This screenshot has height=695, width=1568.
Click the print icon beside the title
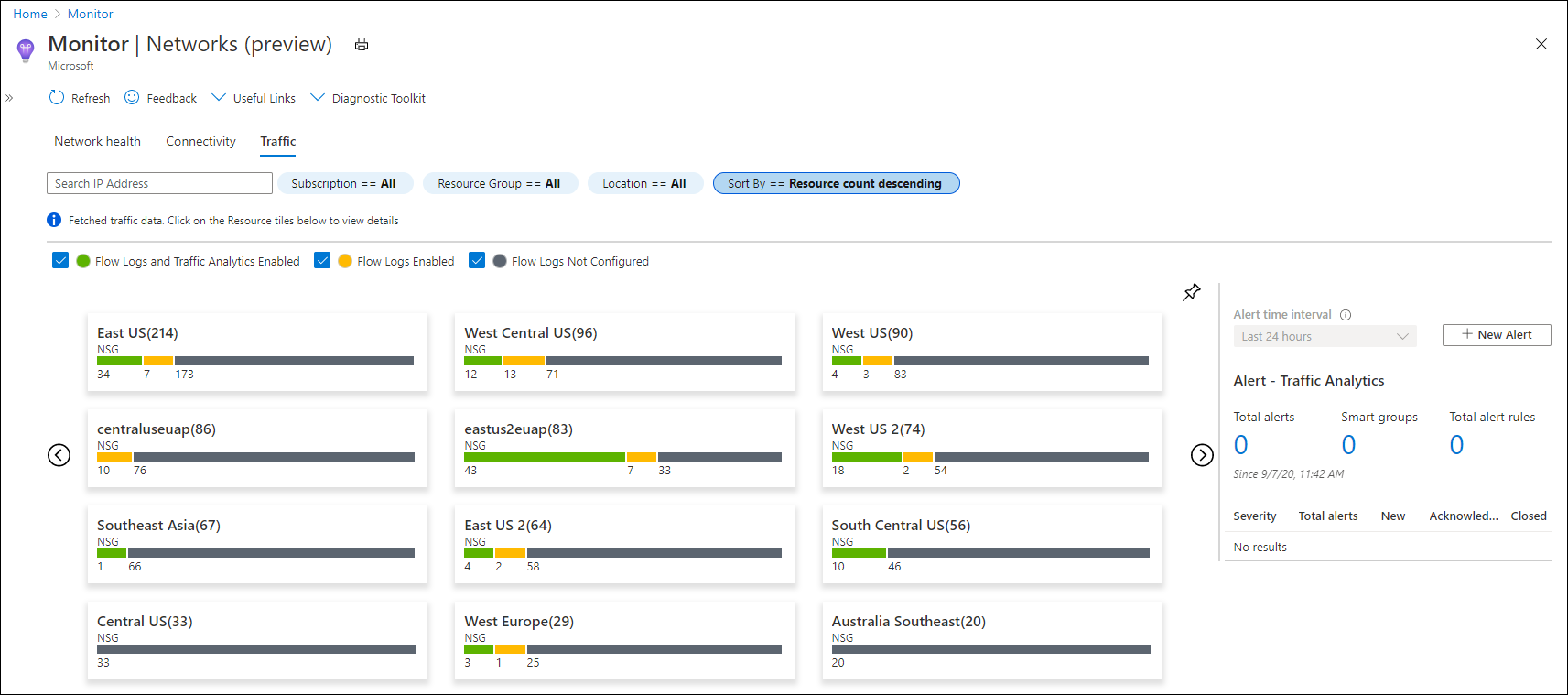point(362,44)
